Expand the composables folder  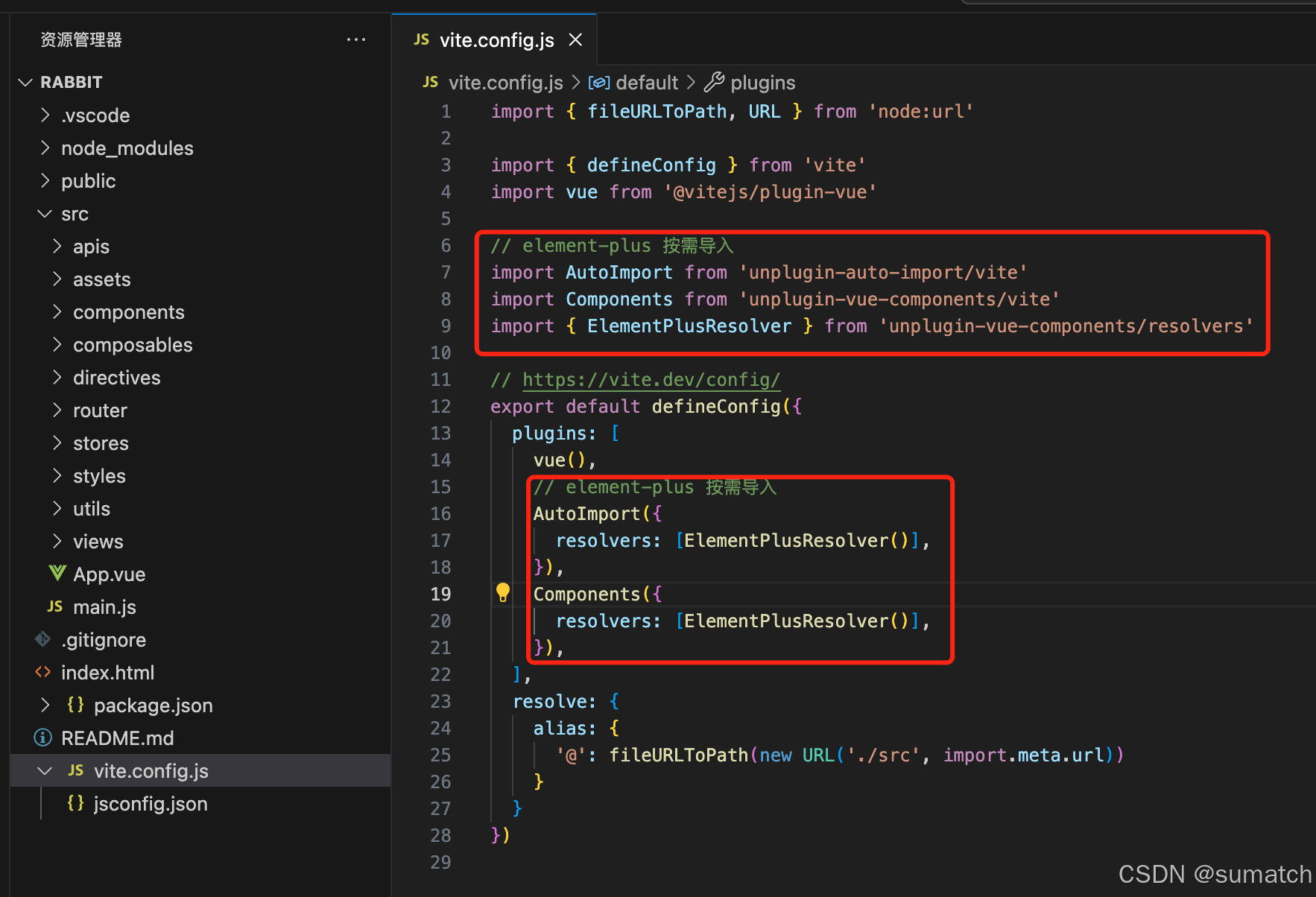pos(57,344)
